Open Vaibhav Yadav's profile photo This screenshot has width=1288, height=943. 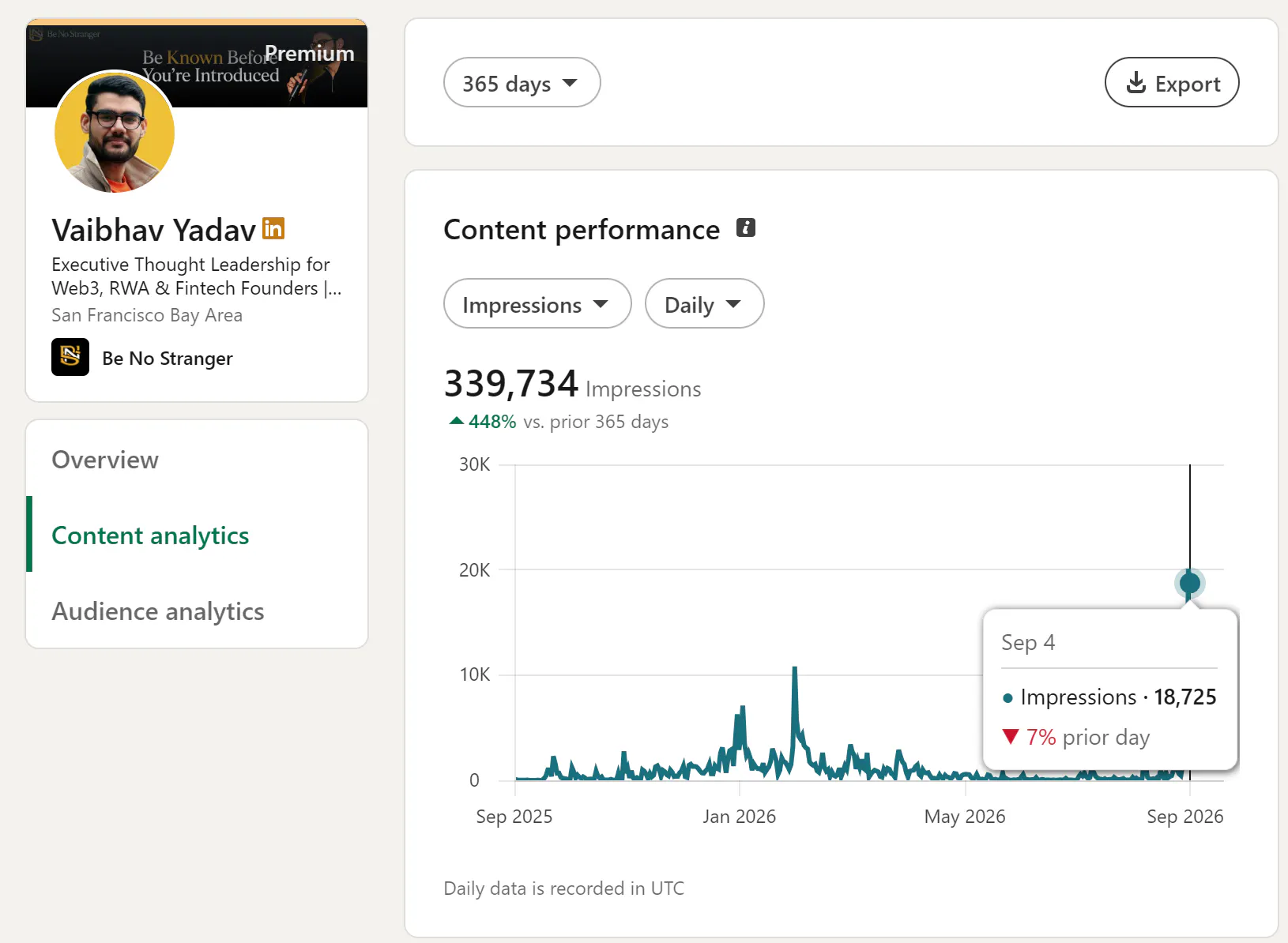[115, 132]
